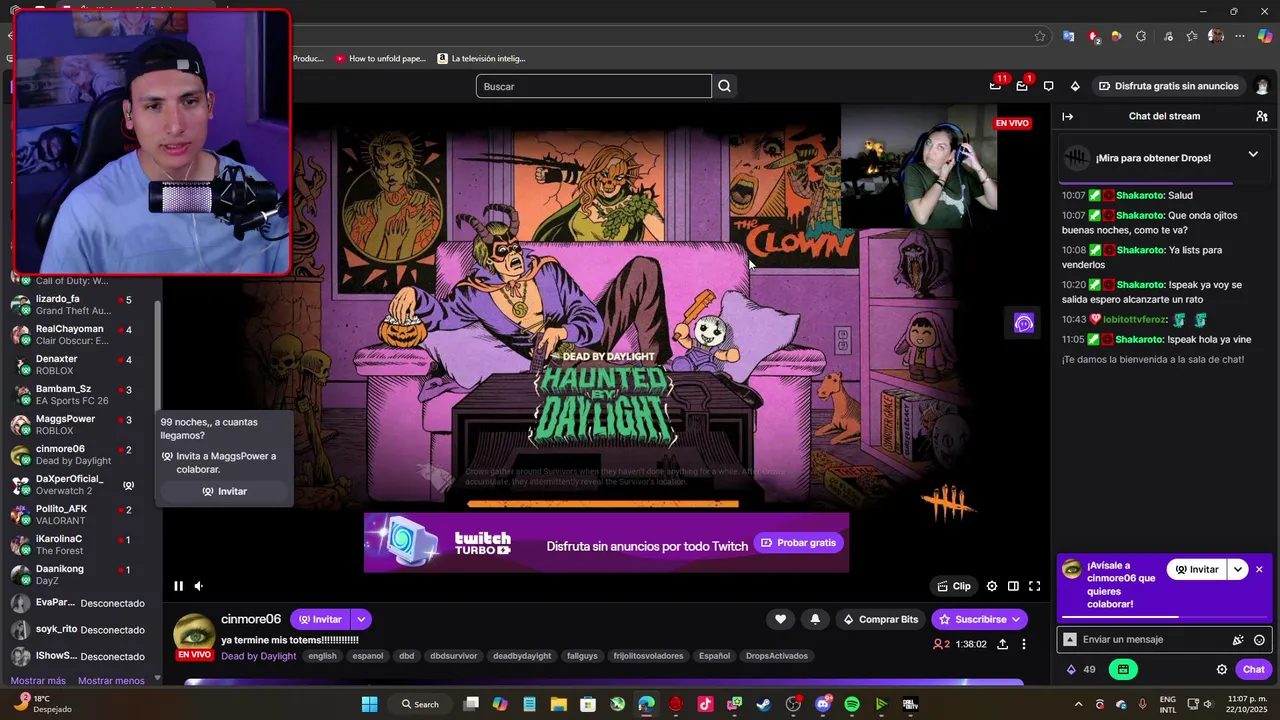Expand the ¡Mira para obtener Drops! banner

point(1253,154)
